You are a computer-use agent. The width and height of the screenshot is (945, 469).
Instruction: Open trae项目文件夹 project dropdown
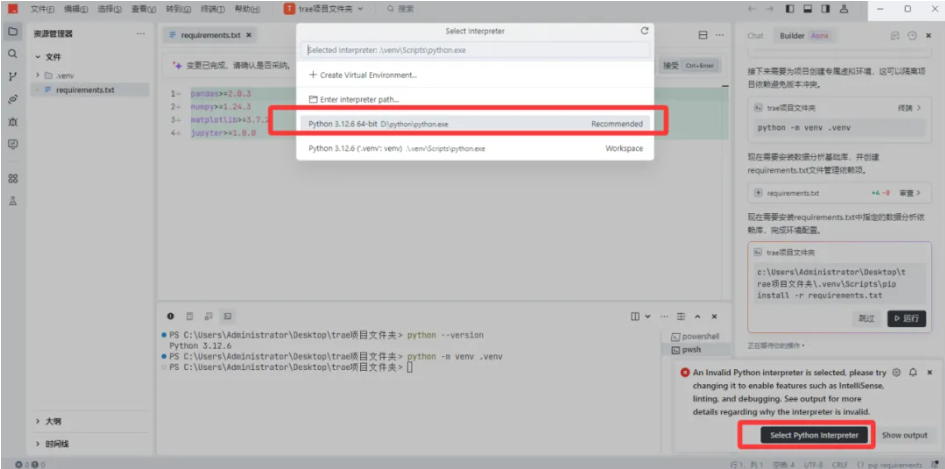324,9
